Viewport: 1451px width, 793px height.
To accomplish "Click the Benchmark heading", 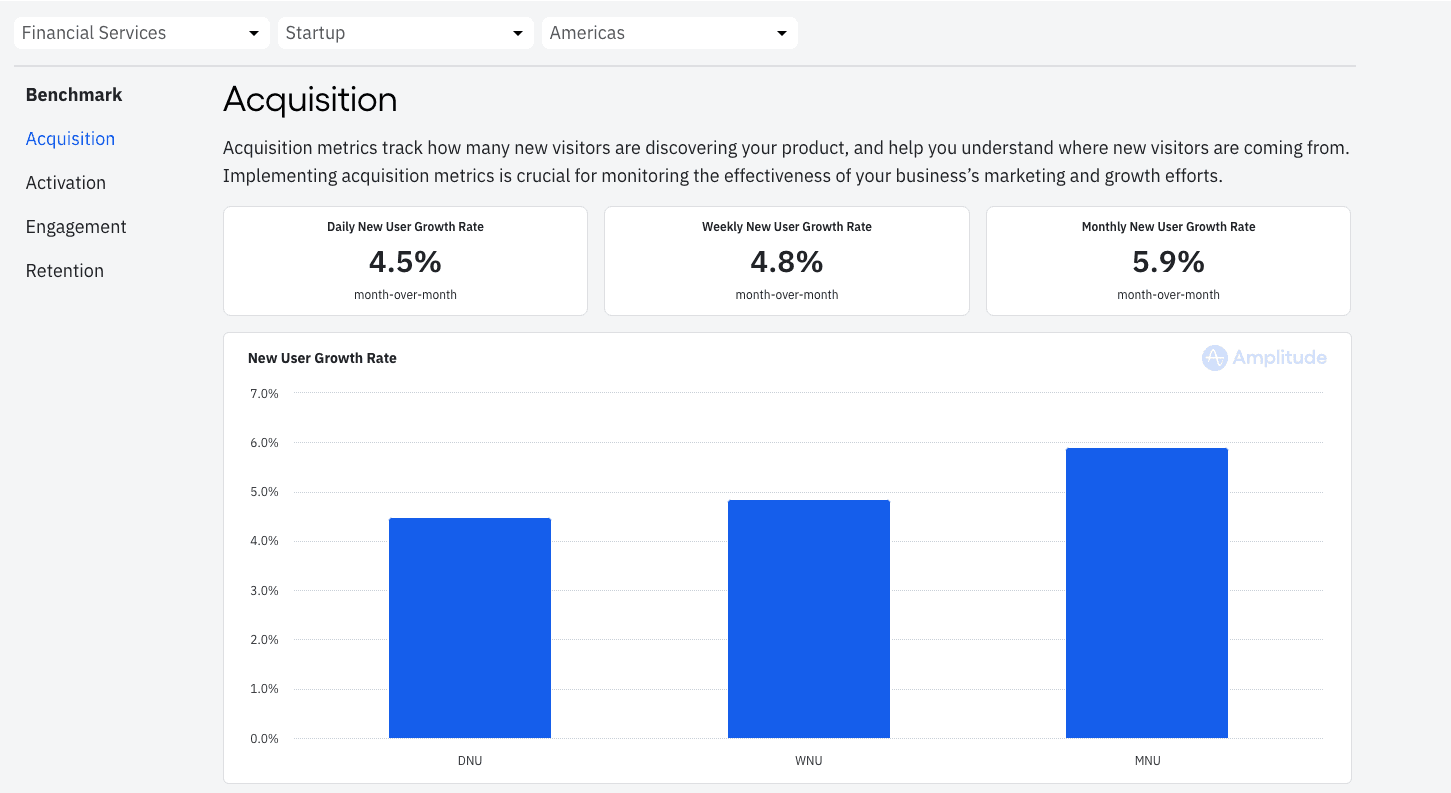I will tap(74, 94).
